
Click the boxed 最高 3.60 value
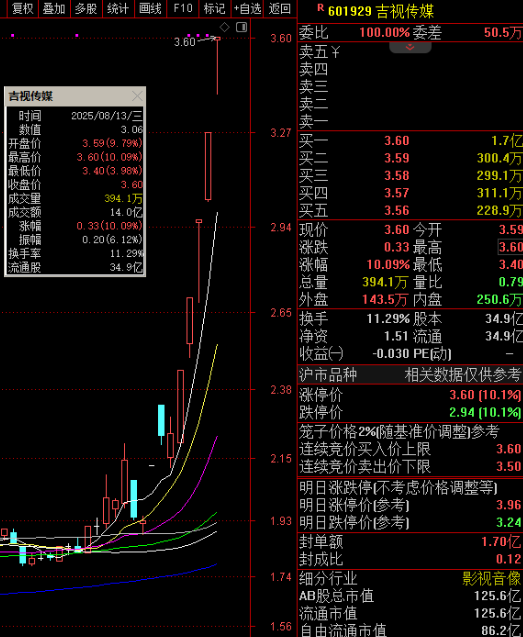pos(510,247)
